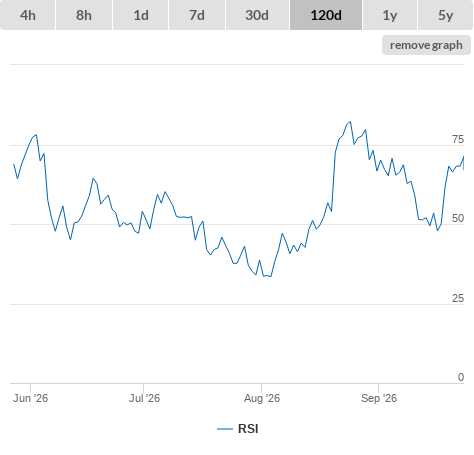This screenshot has height=455, width=474.
Task: Toggle the RSI series legend label
Action: pyautogui.click(x=248, y=429)
